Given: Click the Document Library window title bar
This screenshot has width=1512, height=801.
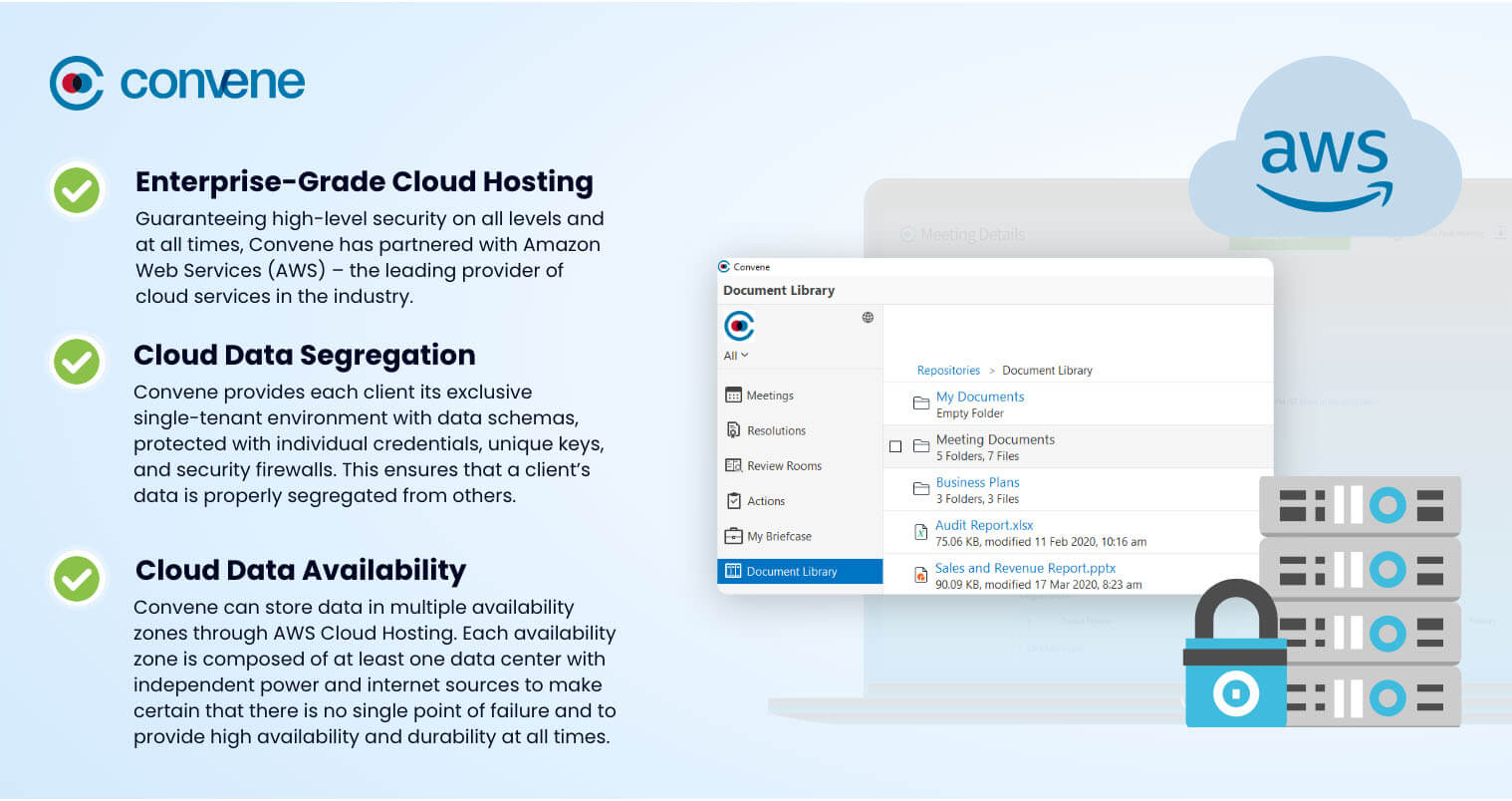Looking at the screenshot, I should pyautogui.click(x=779, y=290).
